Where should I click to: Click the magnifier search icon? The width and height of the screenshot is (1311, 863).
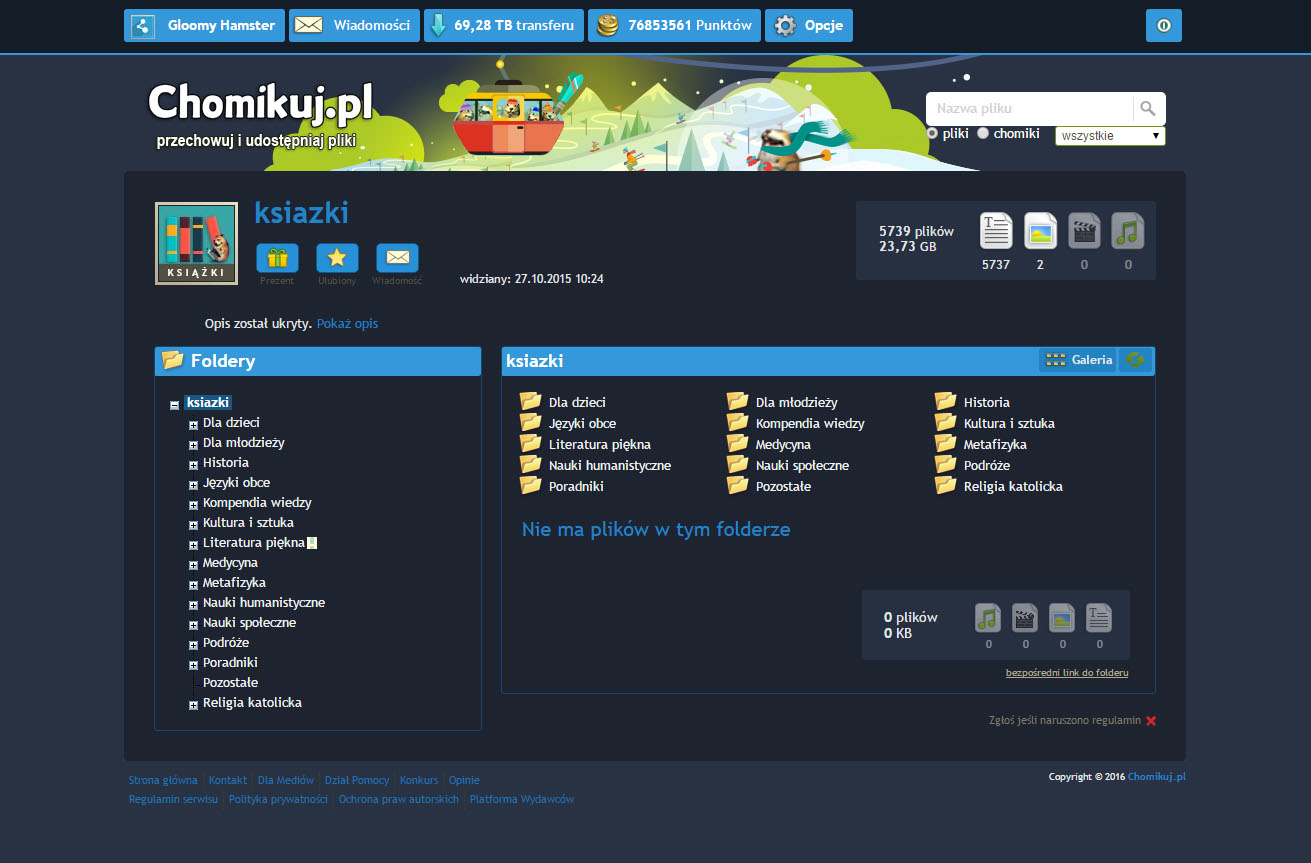[1148, 109]
